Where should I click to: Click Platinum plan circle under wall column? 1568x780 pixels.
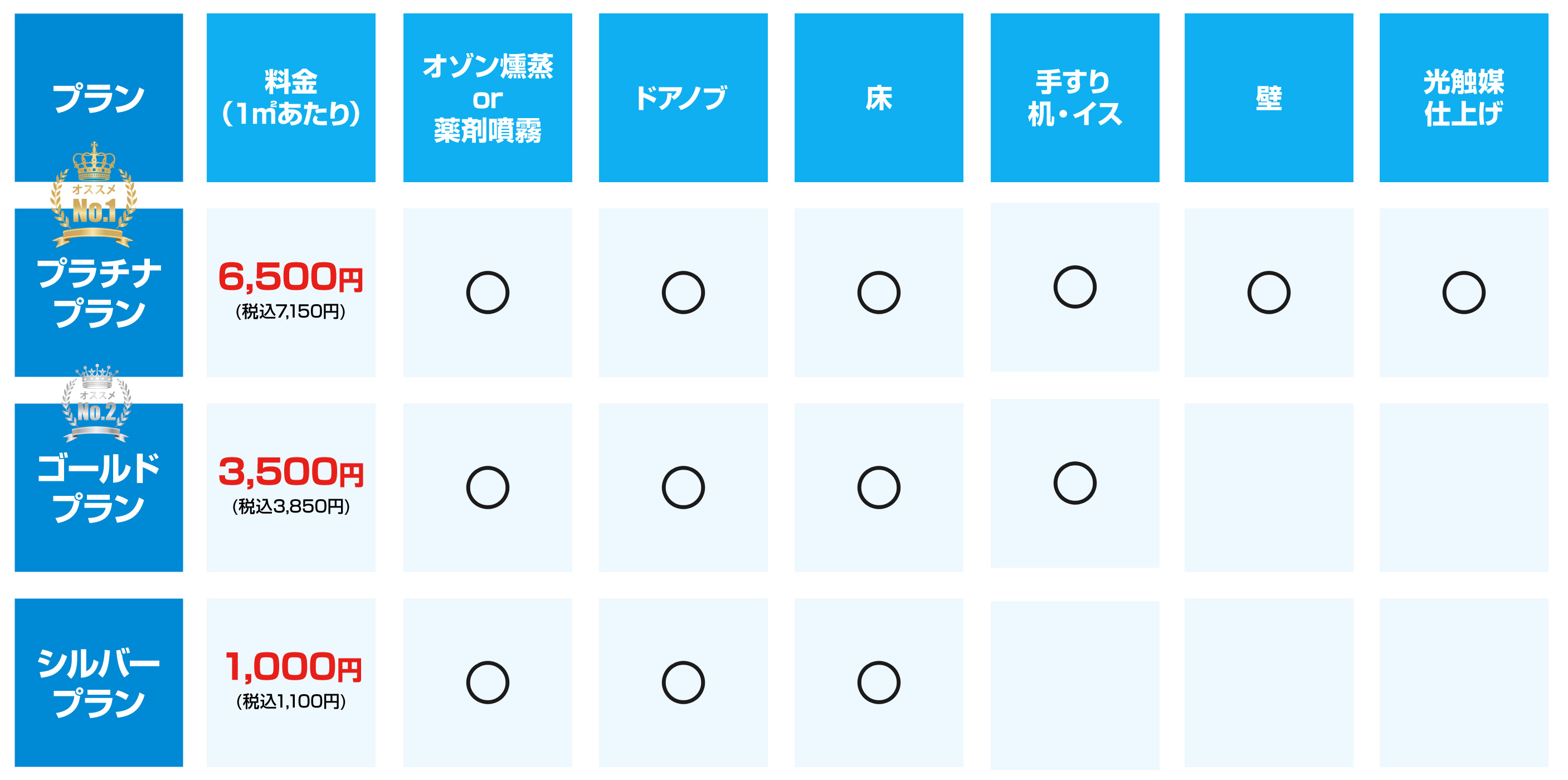pyautogui.click(x=1269, y=292)
